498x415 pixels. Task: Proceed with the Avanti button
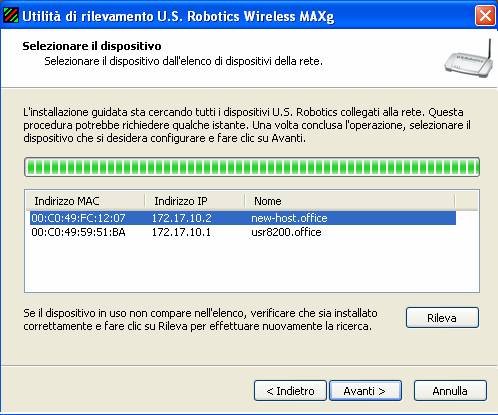coord(365,391)
